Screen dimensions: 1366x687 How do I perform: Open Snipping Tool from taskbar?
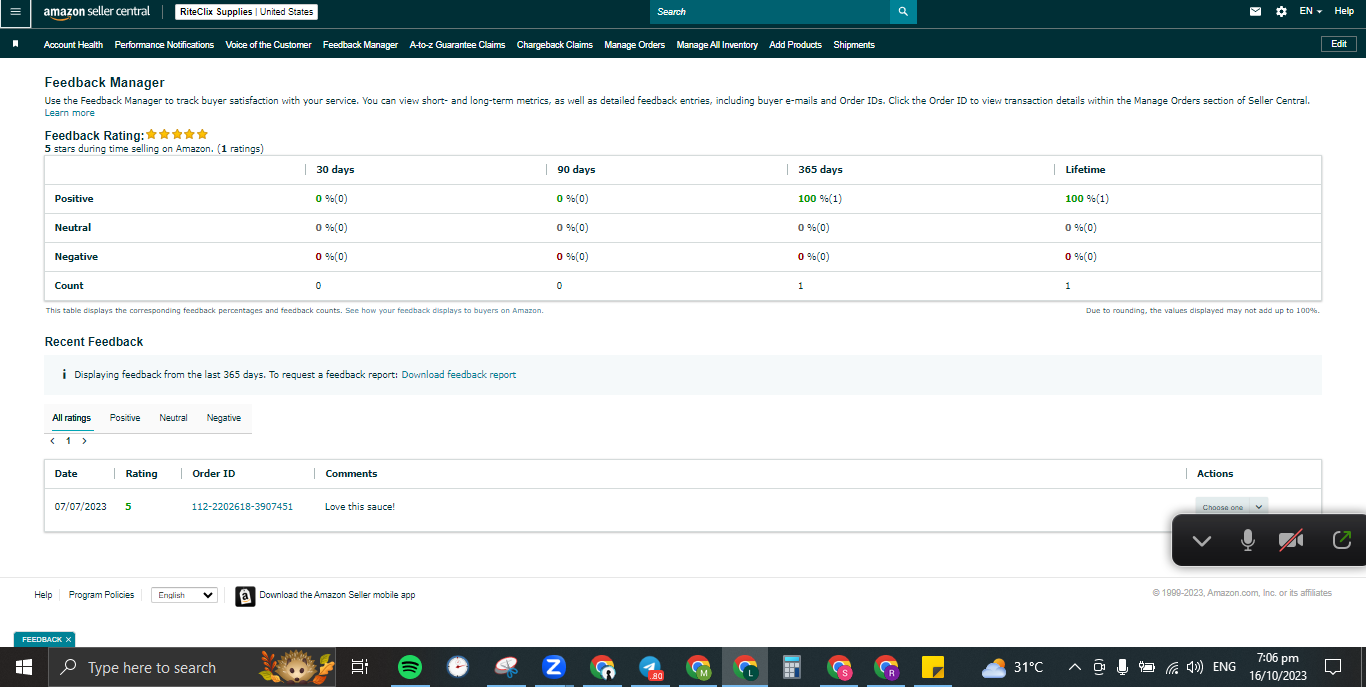coord(506,667)
